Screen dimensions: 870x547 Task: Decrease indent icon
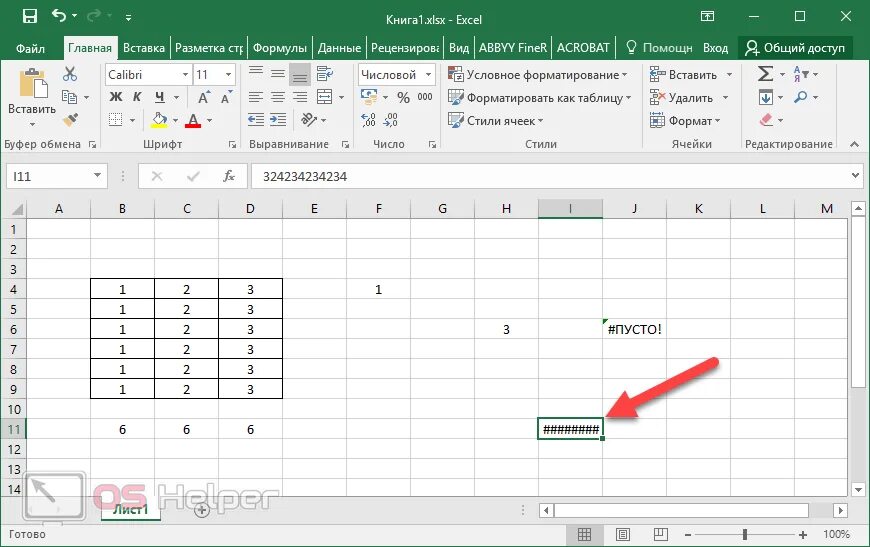click(x=256, y=120)
